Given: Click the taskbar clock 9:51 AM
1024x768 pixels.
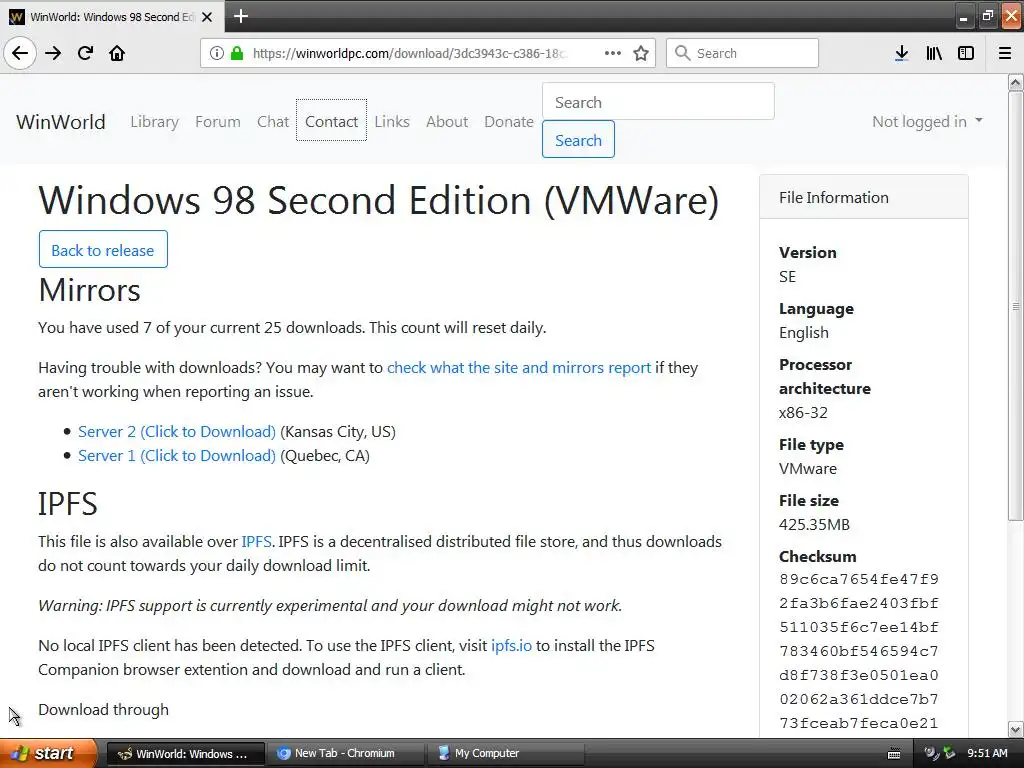Looking at the screenshot, I should tap(987, 753).
